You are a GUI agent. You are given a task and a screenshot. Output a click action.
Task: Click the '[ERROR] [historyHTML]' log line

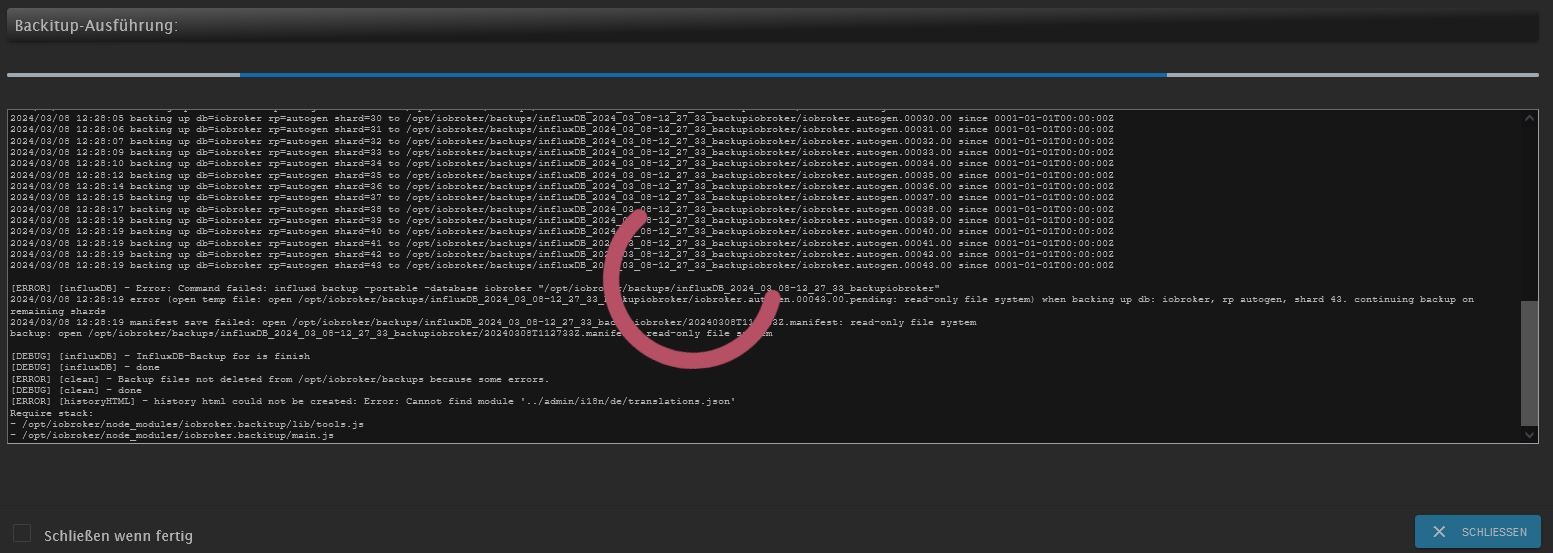click(372, 401)
